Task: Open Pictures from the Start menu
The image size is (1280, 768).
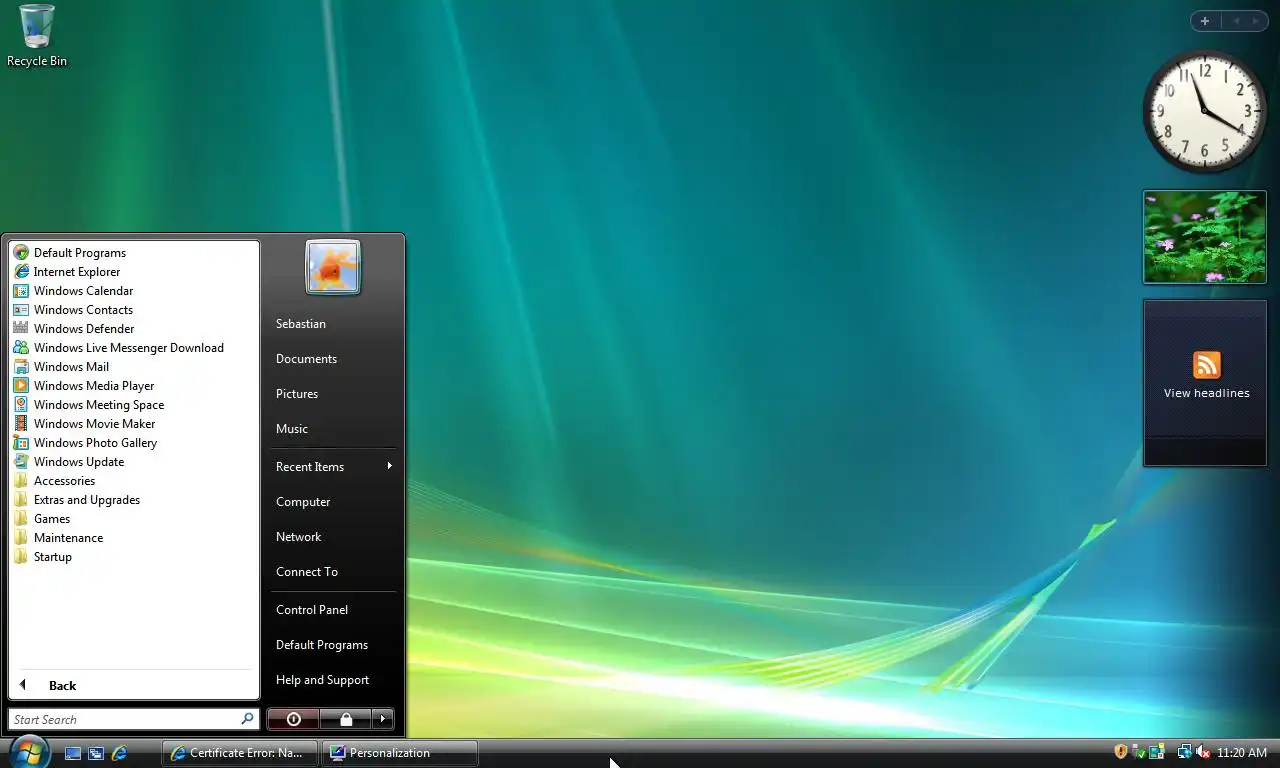Action: point(333,394)
